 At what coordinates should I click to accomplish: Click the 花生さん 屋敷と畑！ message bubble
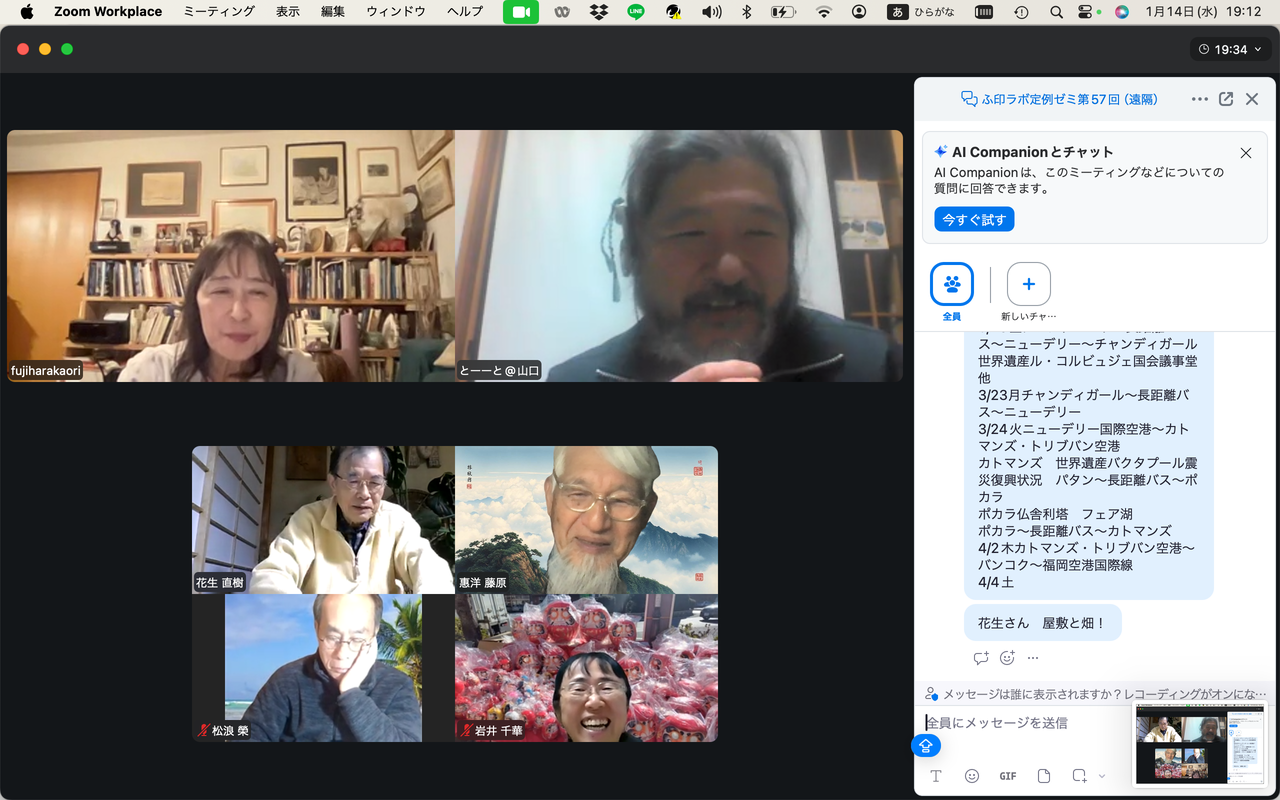[x=1042, y=622]
